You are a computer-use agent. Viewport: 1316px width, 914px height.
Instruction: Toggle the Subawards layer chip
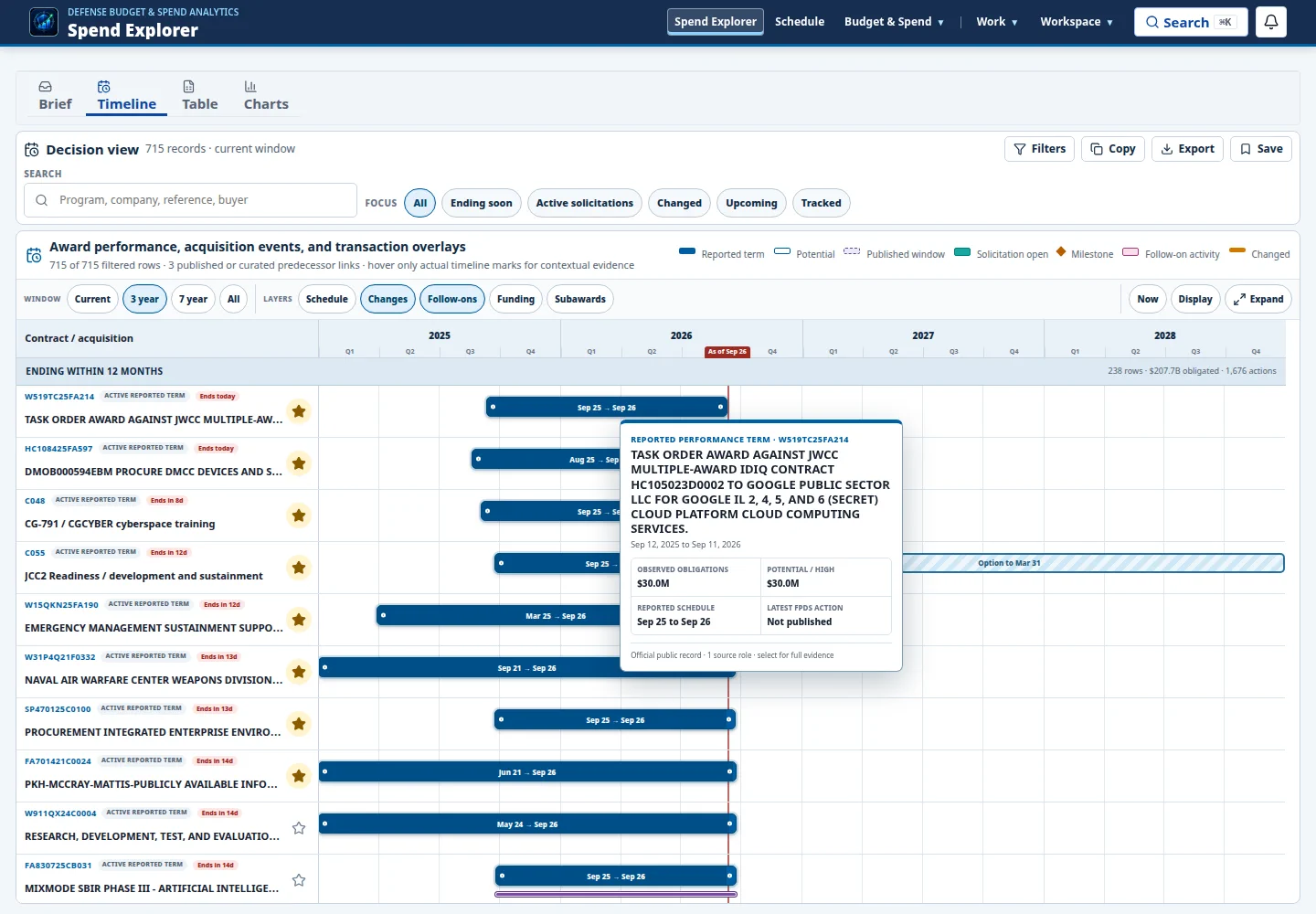pyautogui.click(x=580, y=299)
